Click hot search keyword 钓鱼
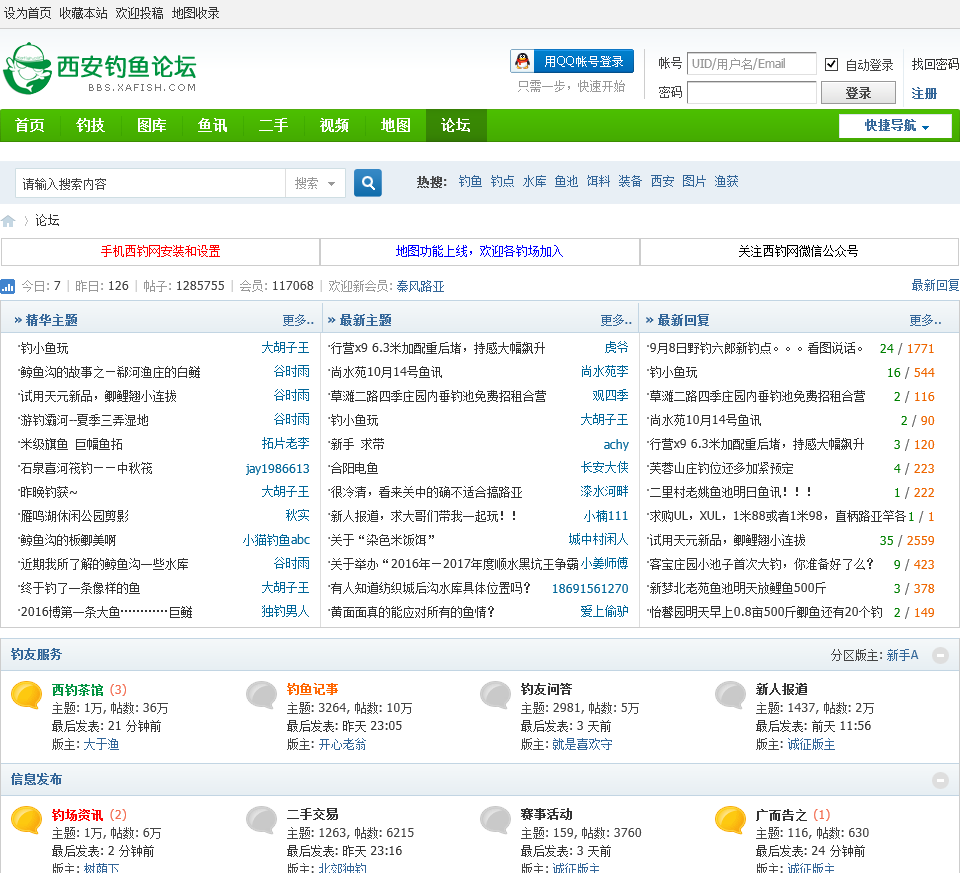960x873 pixels. tap(470, 181)
